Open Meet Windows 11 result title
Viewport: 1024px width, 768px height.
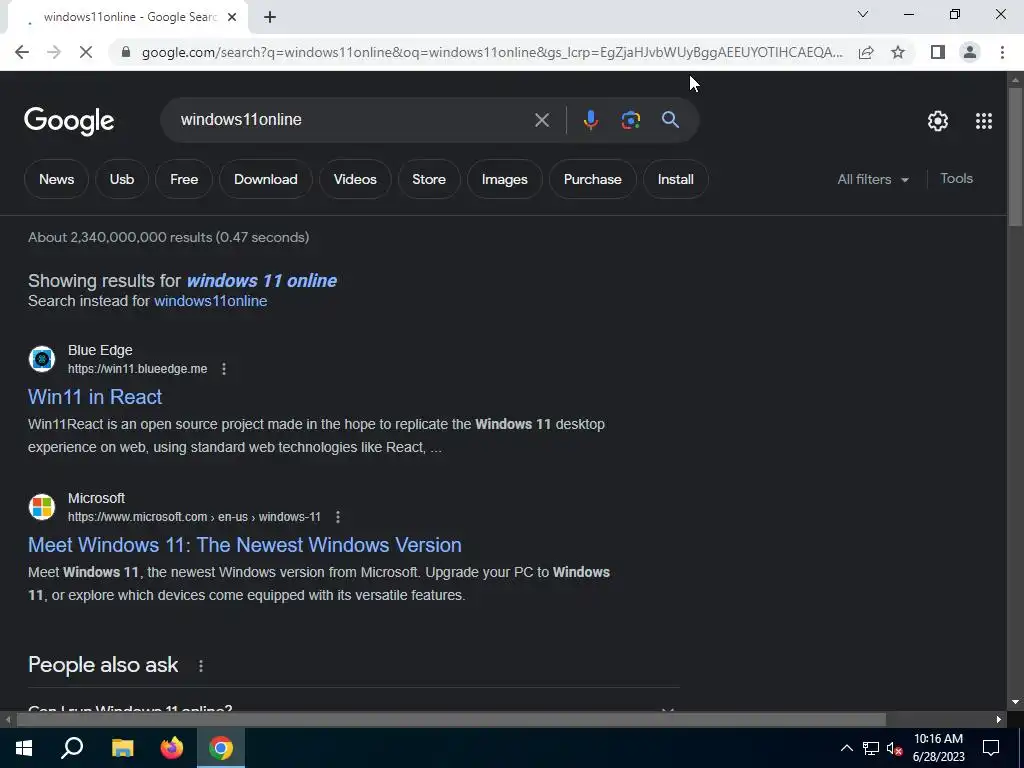245,545
